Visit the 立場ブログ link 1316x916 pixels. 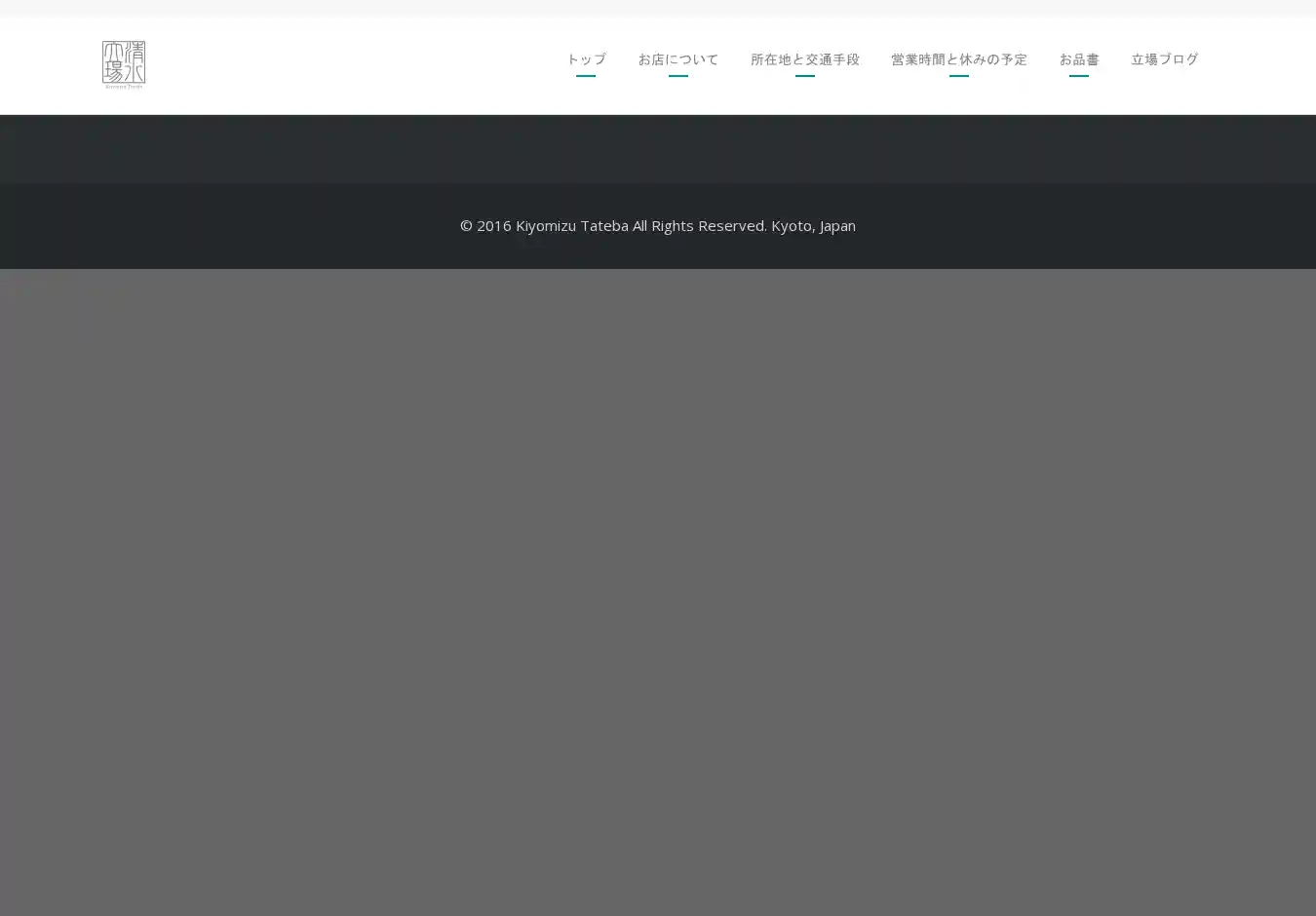coord(1164,59)
